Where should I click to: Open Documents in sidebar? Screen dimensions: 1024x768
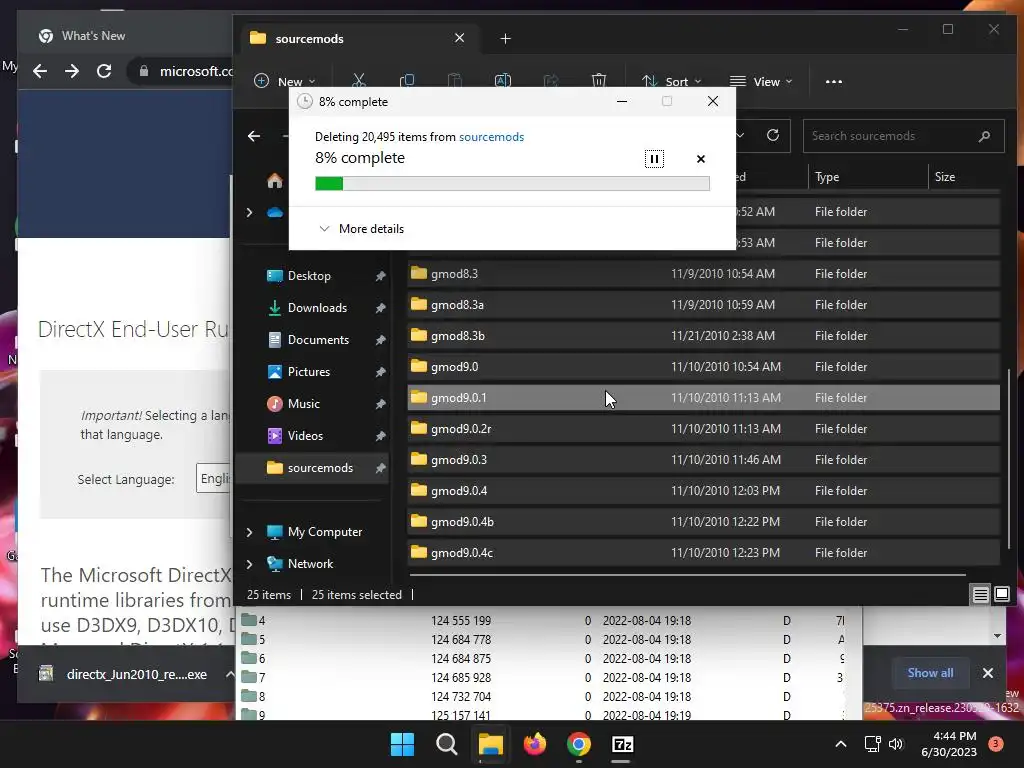click(318, 340)
